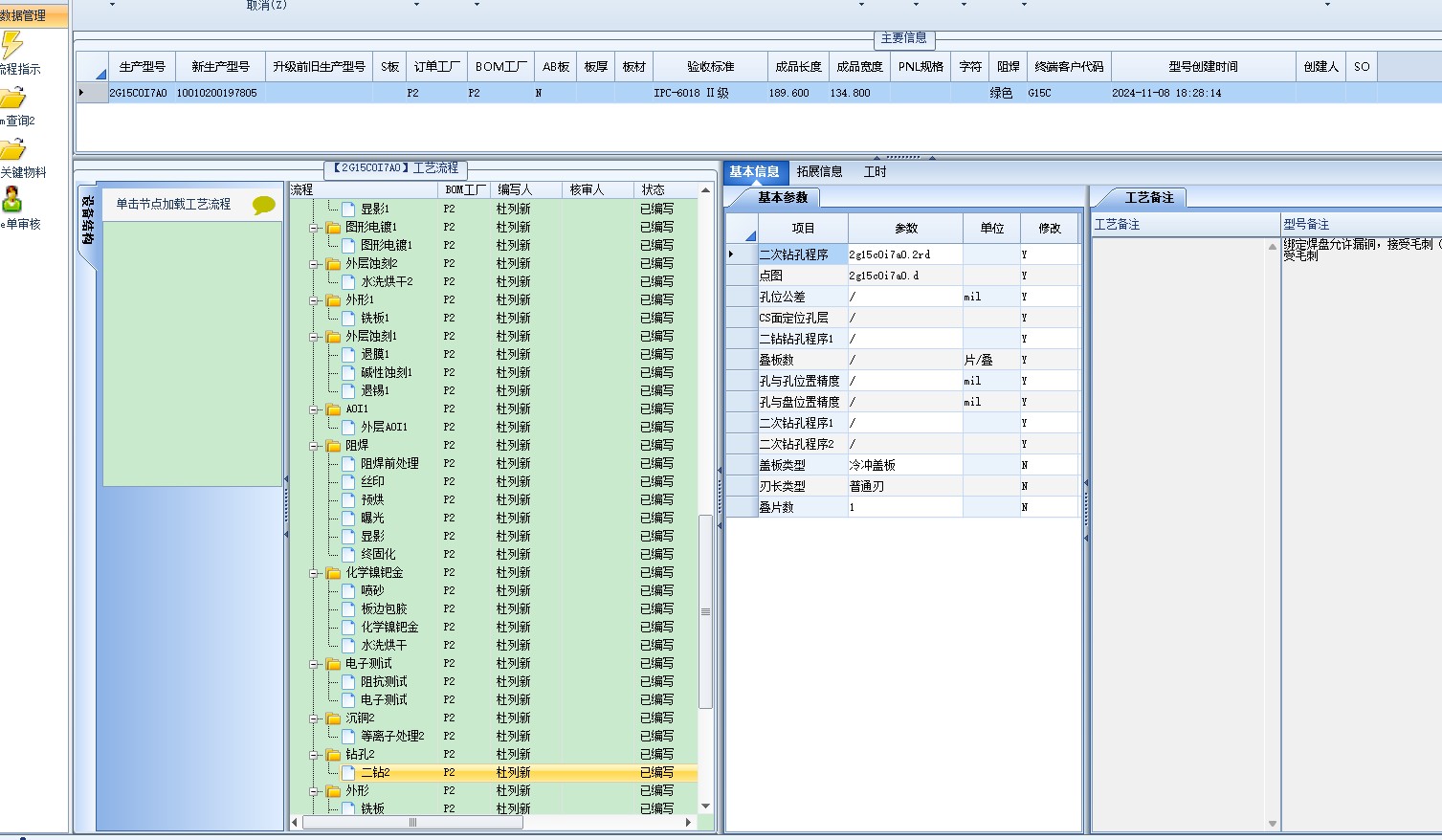1442x840 pixels.
Task: Click the 化学镍钯金 folder icon
Action: [334, 573]
